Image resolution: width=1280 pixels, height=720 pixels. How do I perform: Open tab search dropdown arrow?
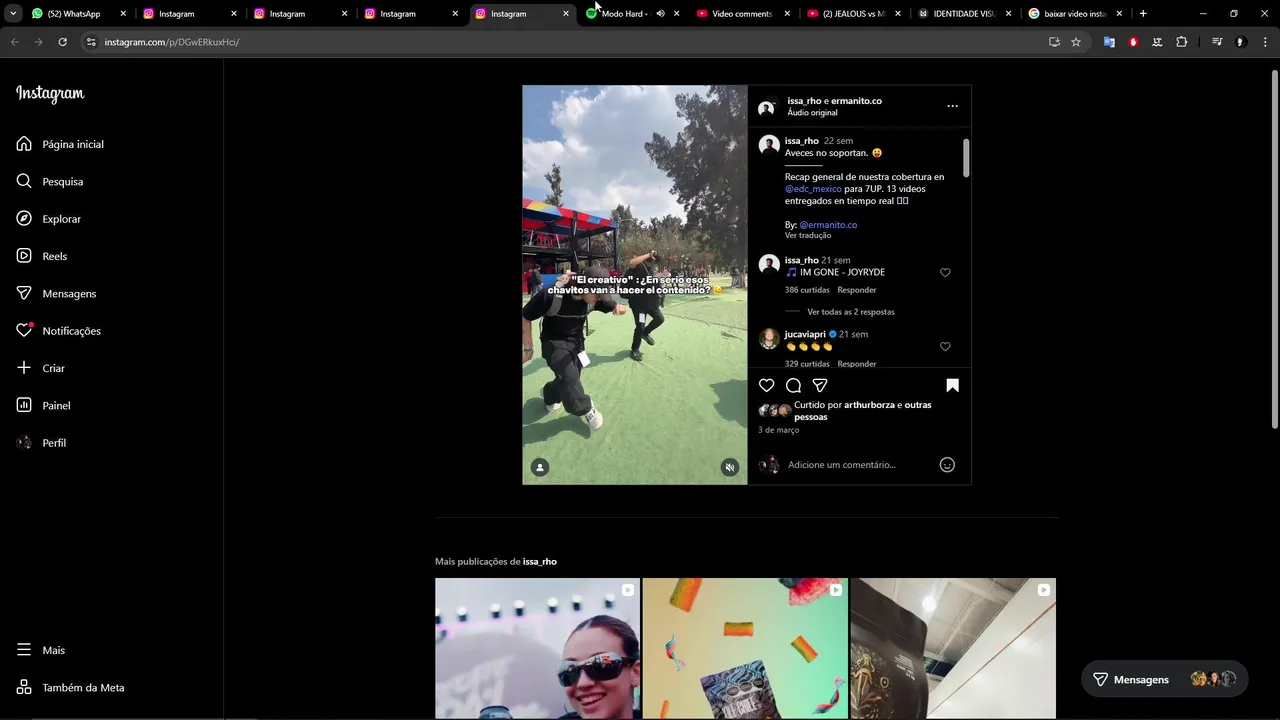point(13,14)
